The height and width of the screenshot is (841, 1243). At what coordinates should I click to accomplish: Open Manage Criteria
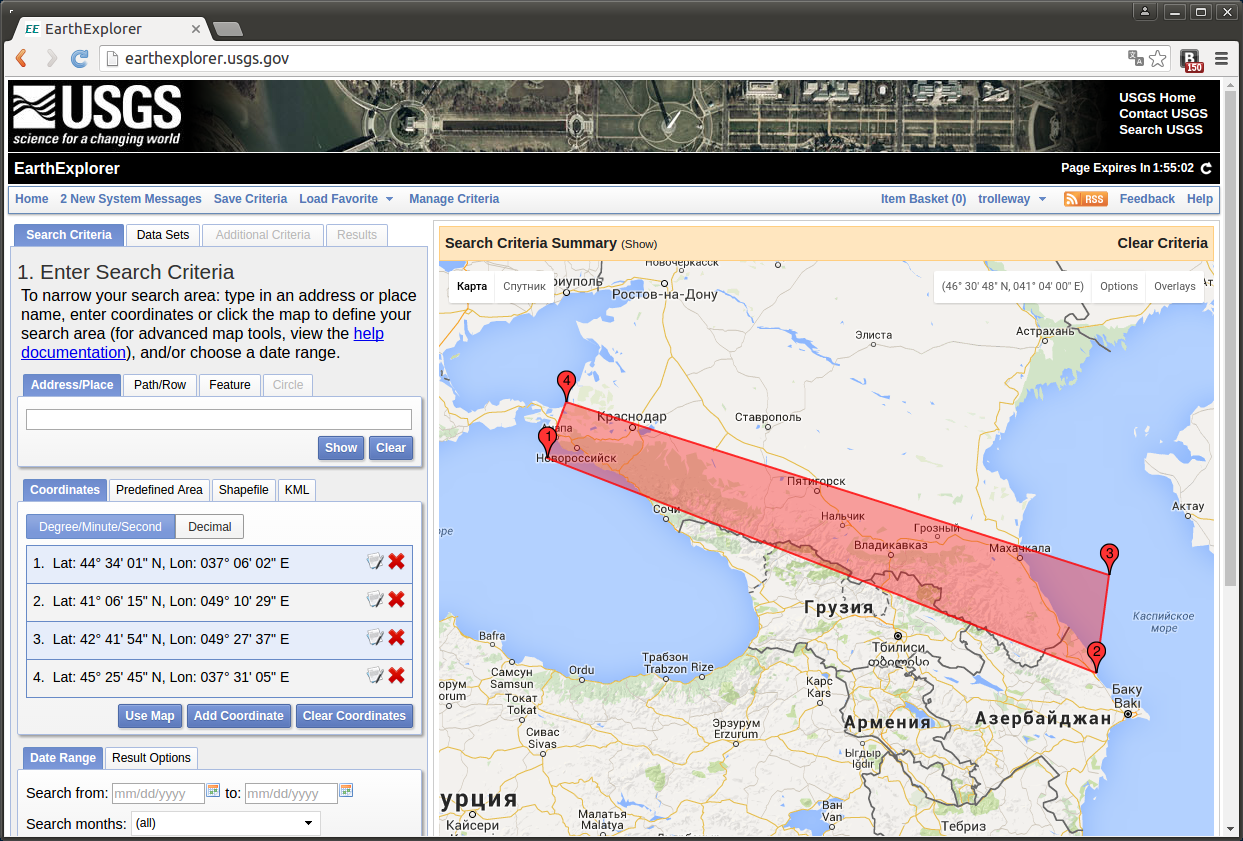(454, 199)
